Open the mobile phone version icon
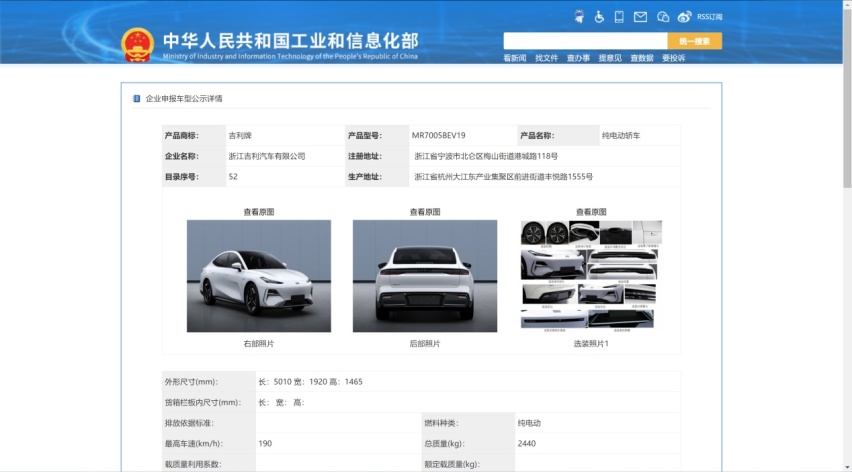Screen dimensions: 852x472 pos(619,17)
